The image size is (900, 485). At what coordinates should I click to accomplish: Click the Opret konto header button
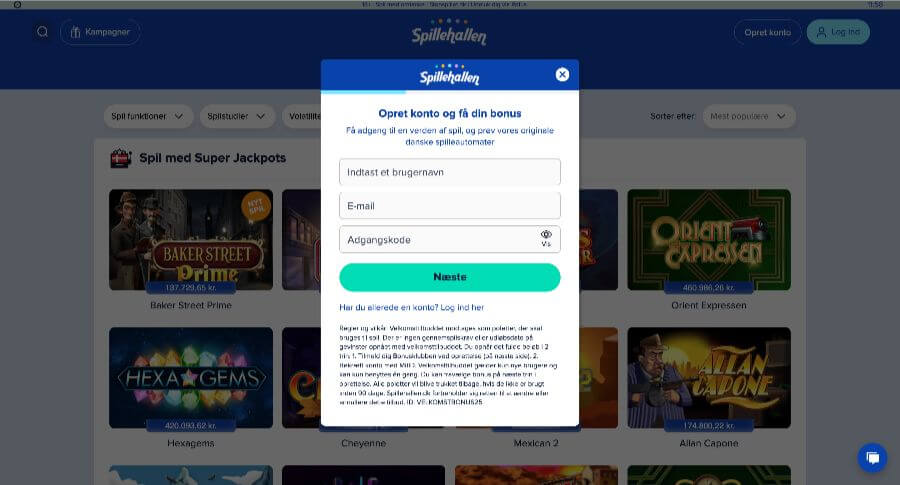click(x=767, y=32)
